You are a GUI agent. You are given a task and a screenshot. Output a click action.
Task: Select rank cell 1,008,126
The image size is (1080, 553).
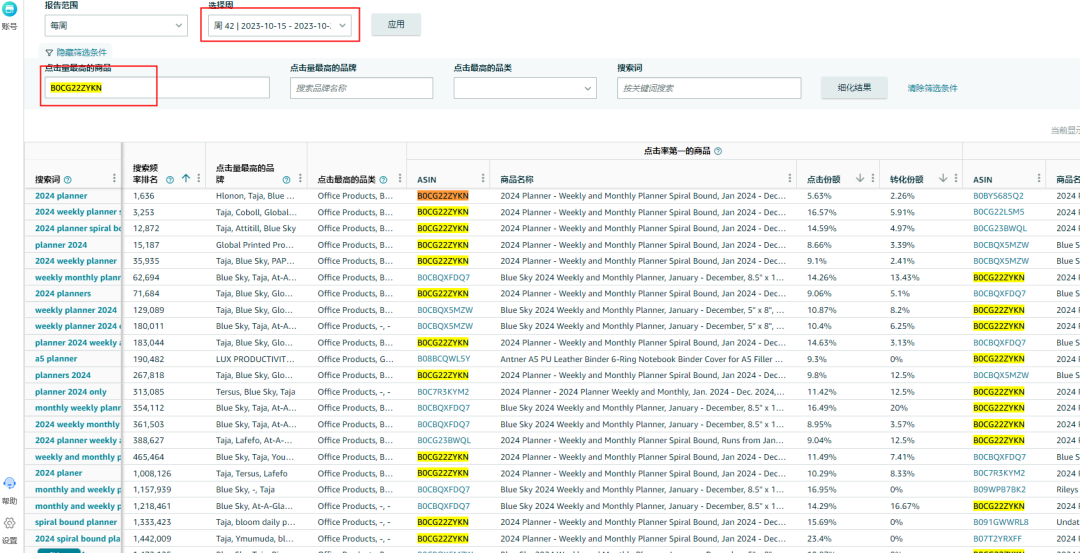click(x=152, y=473)
